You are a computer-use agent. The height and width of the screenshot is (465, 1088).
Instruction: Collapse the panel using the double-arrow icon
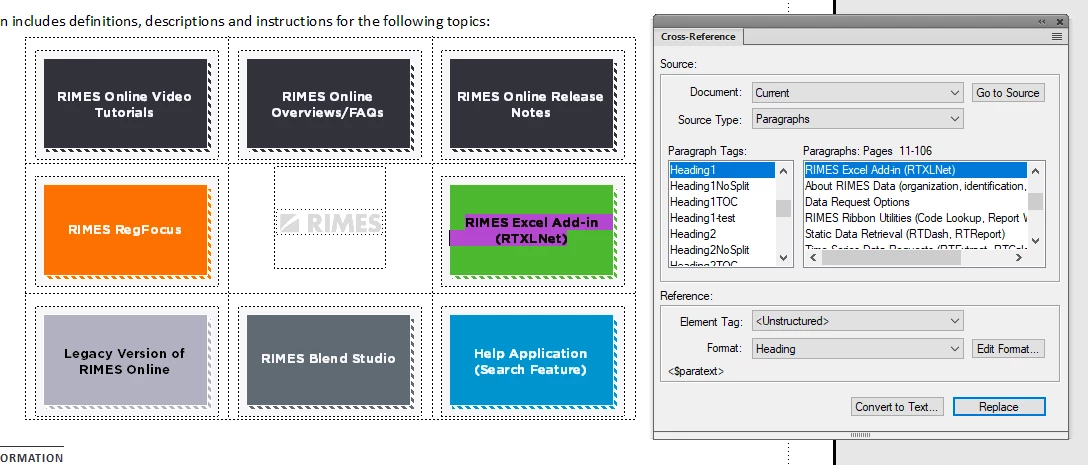pyautogui.click(x=1042, y=22)
